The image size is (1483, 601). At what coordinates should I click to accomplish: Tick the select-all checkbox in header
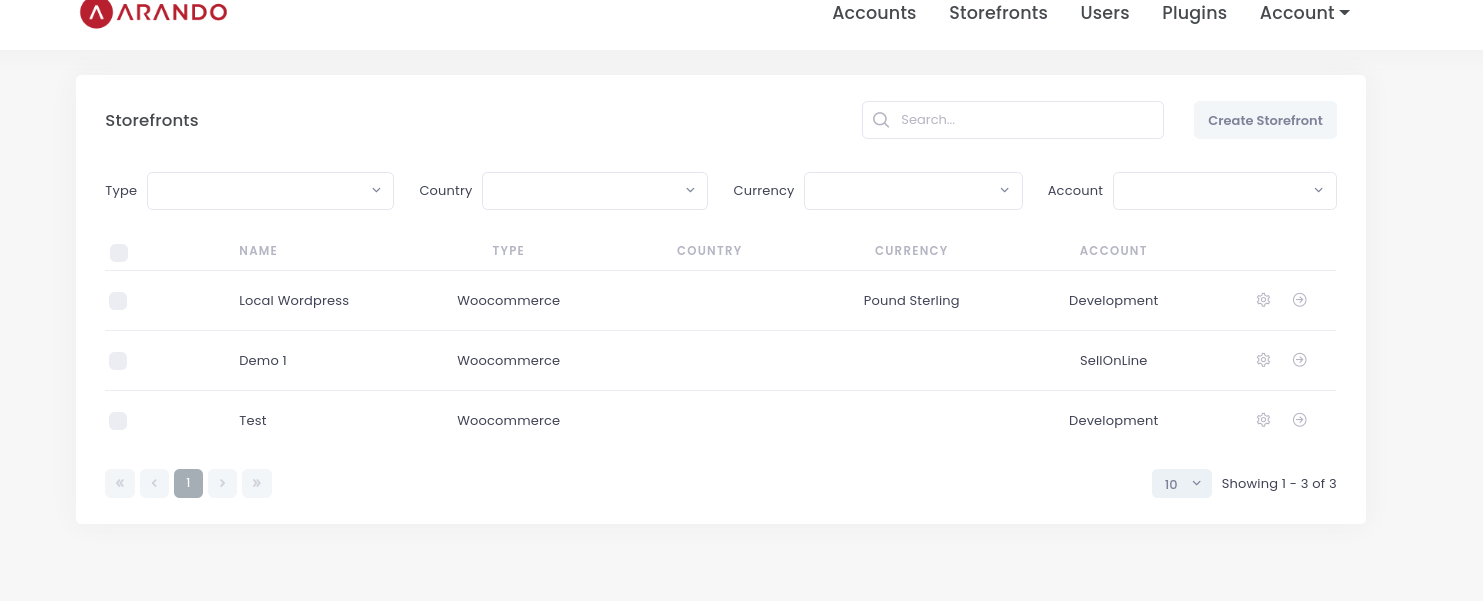coord(119,253)
